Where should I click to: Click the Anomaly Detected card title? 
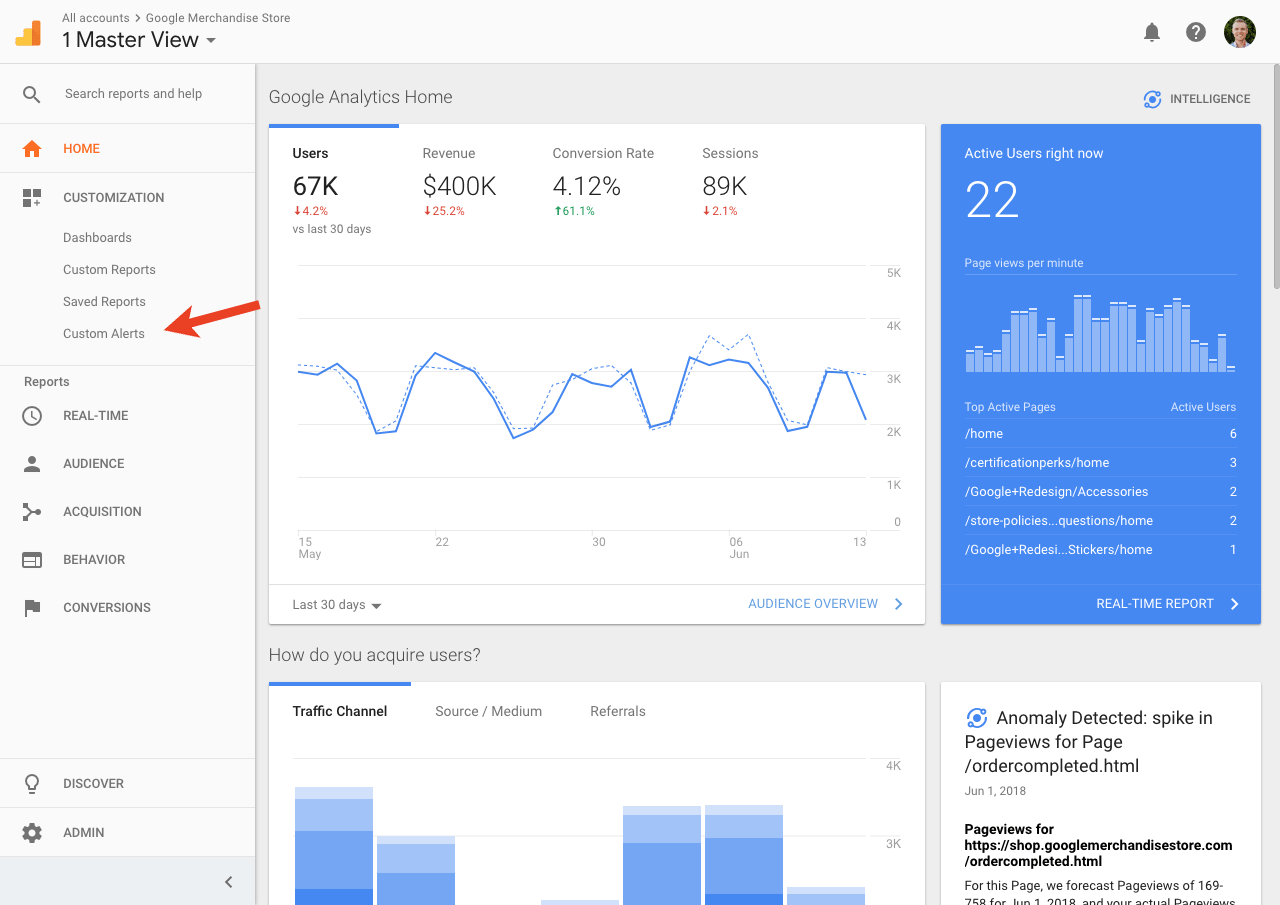(1089, 742)
